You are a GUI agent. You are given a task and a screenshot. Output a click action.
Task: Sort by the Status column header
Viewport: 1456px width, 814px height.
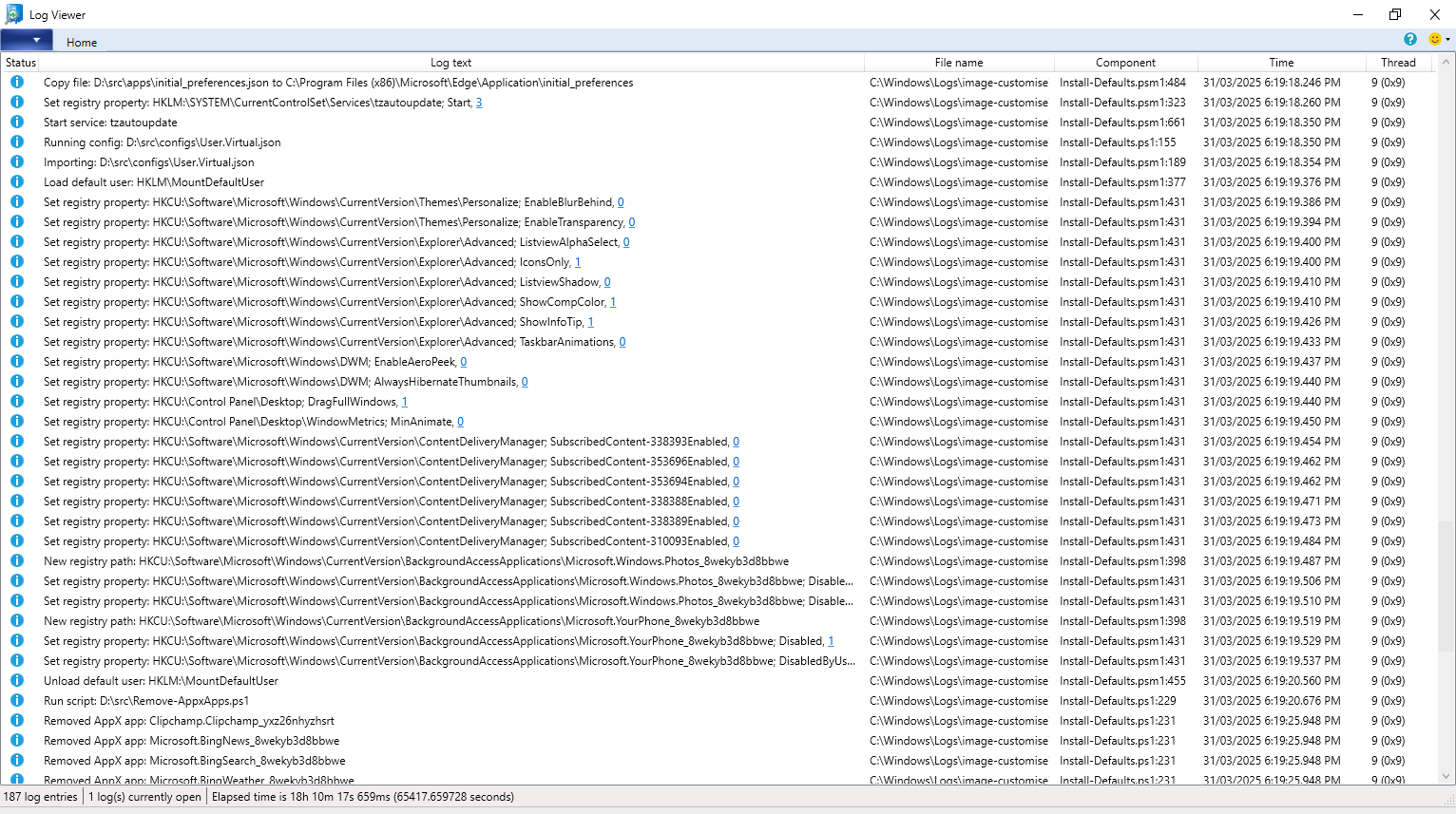[20, 63]
